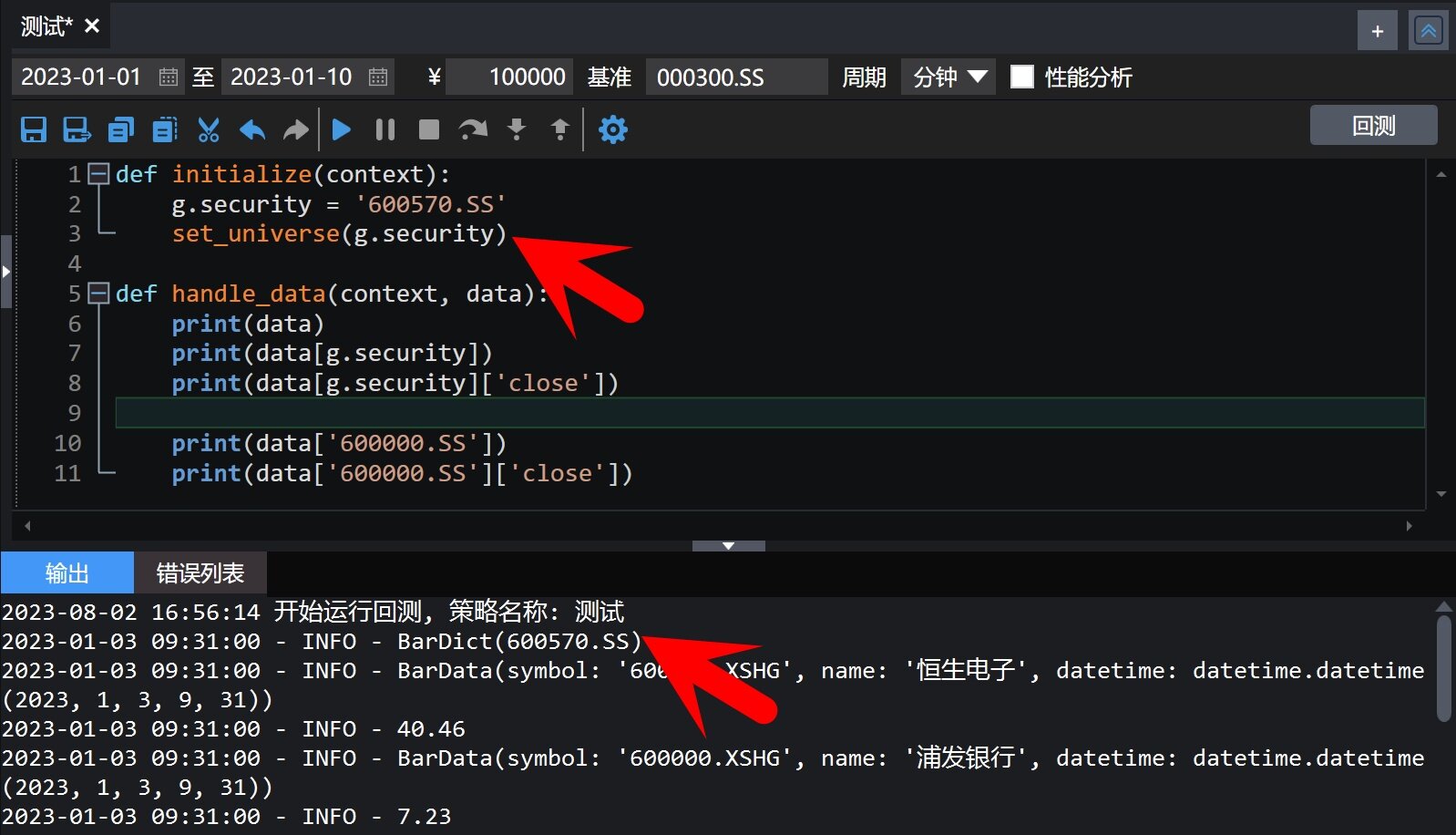Add a new tab with plus button
The height and width of the screenshot is (835, 1456).
(1377, 31)
